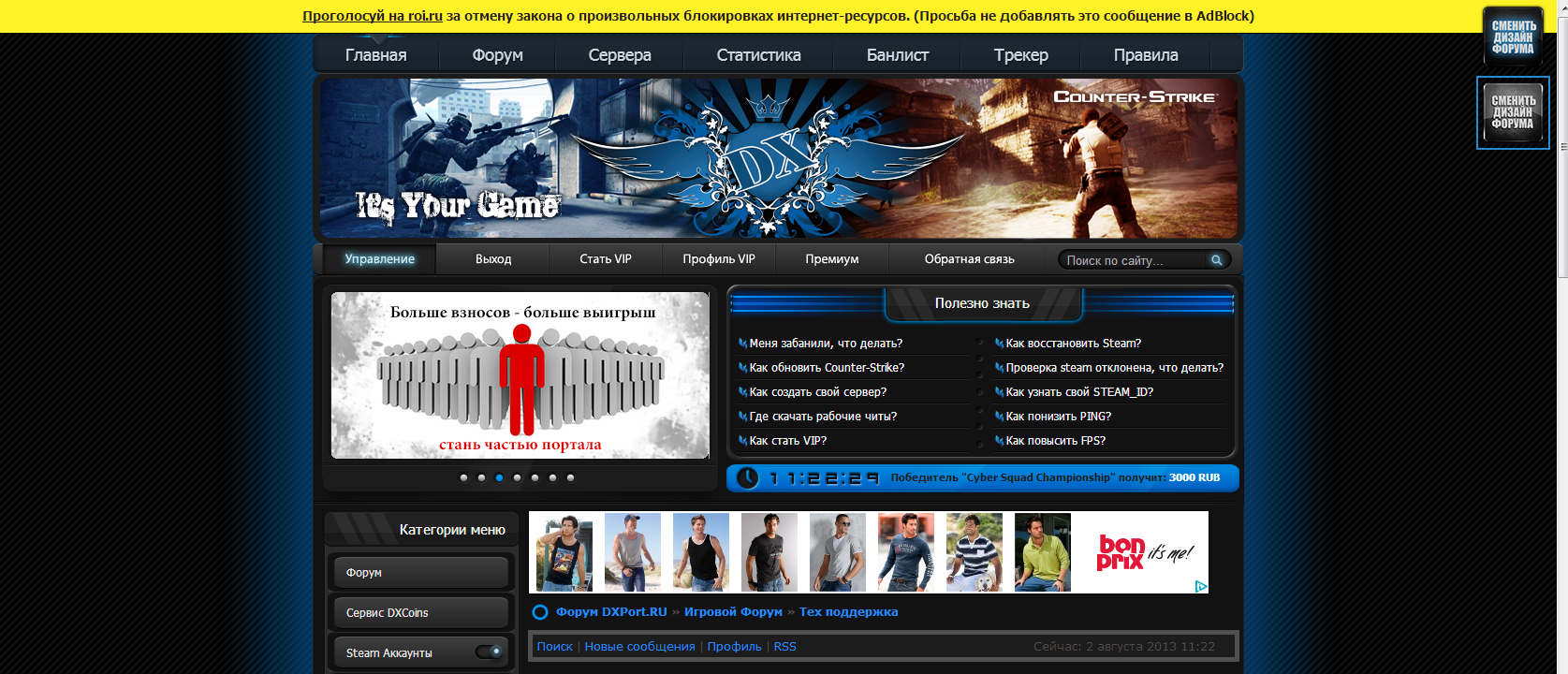Screen dimensions: 1568x674
Task: Click the Поиск forum link
Action: pos(555,647)
